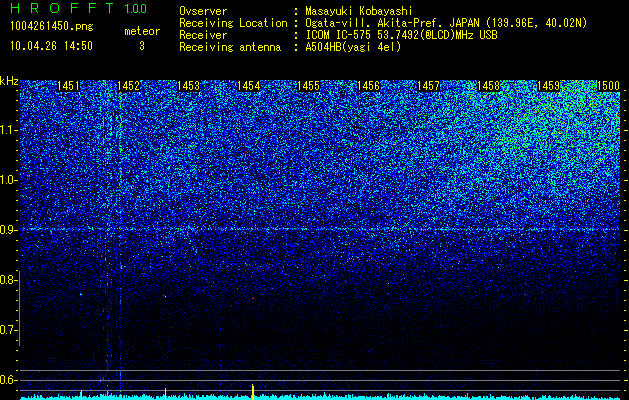Click the 1458 time label
This screenshot has width=629, height=400.
489,86
